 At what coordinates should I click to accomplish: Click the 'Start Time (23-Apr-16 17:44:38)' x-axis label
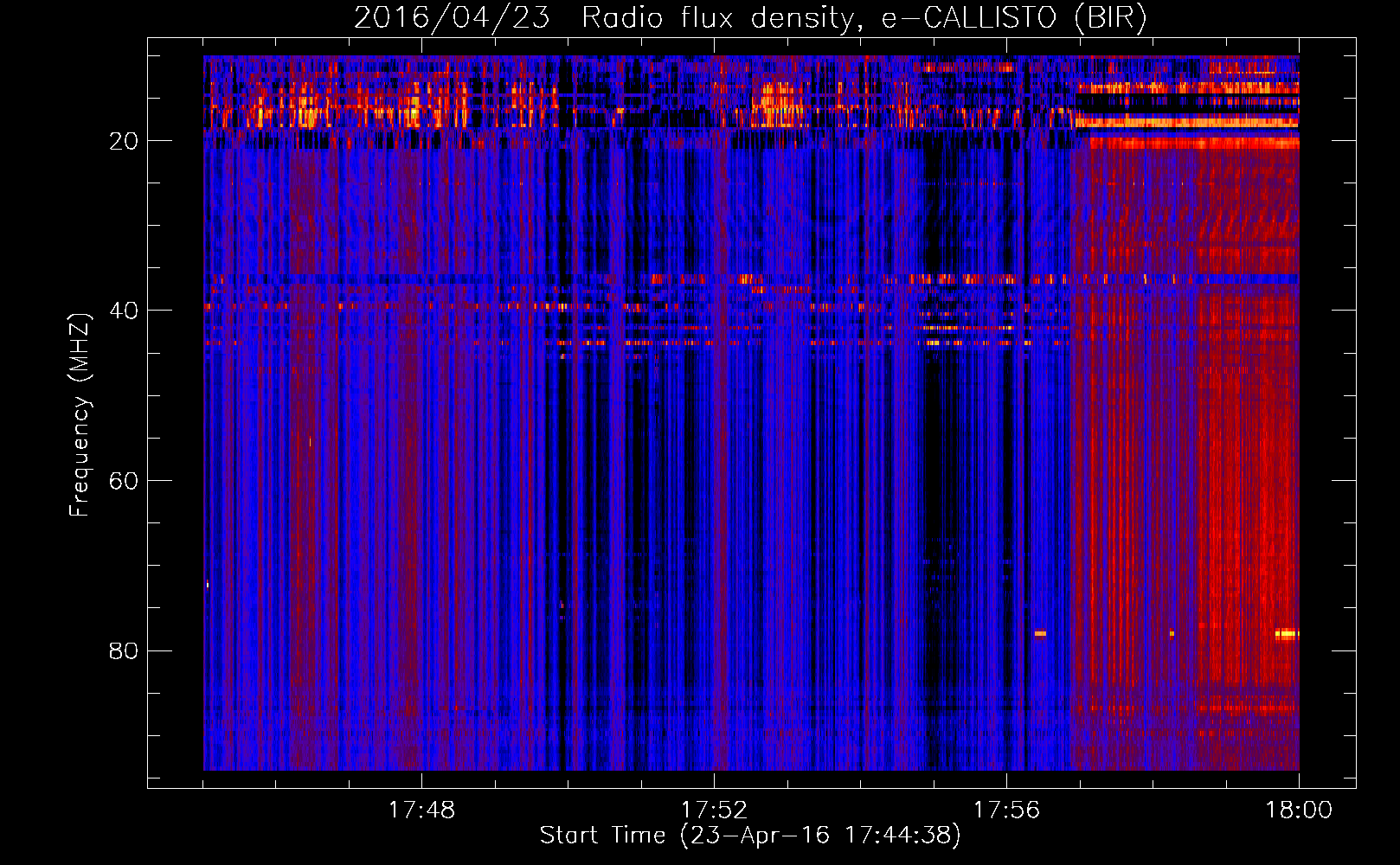[x=750, y=836]
